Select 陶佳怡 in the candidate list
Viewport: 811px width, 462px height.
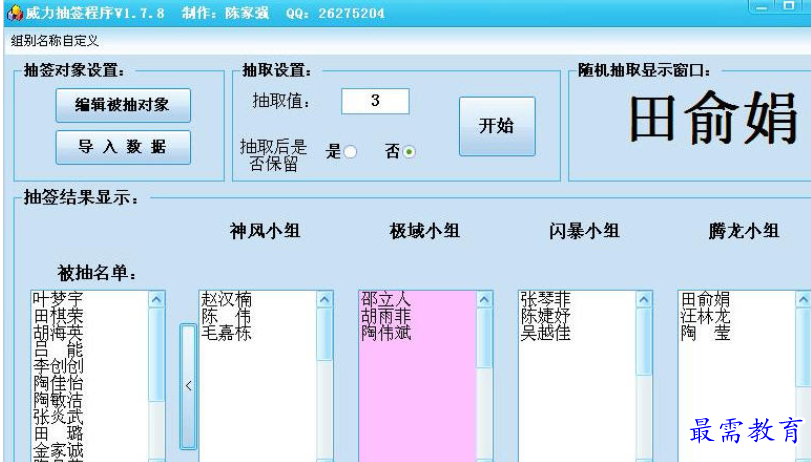[58, 383]
